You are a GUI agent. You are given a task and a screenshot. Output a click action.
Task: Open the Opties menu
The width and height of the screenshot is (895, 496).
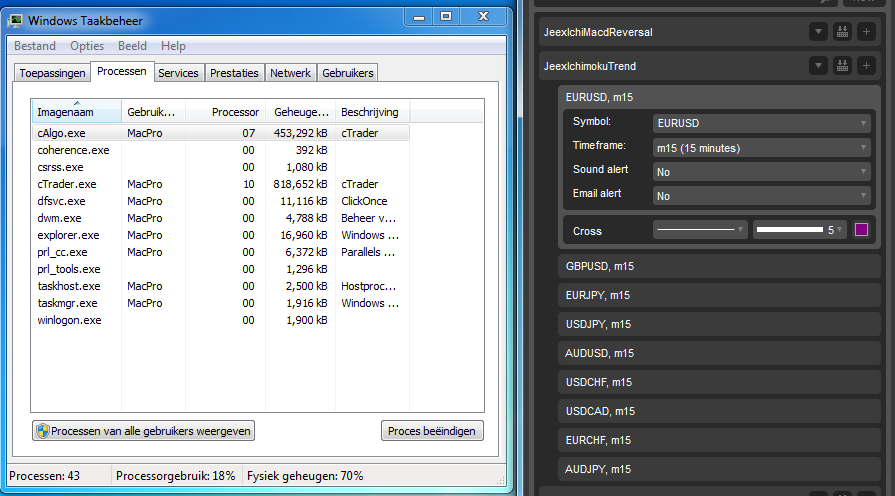[87, 46]
